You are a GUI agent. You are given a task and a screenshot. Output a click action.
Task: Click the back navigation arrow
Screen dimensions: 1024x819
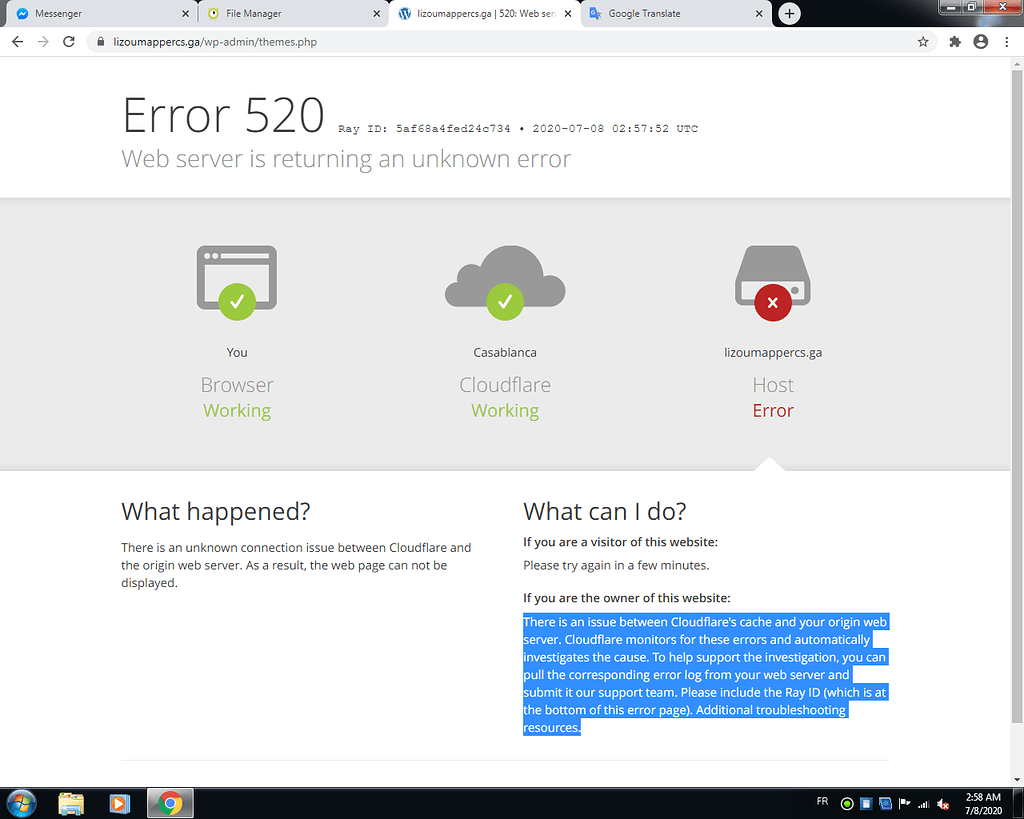(17, 42)
